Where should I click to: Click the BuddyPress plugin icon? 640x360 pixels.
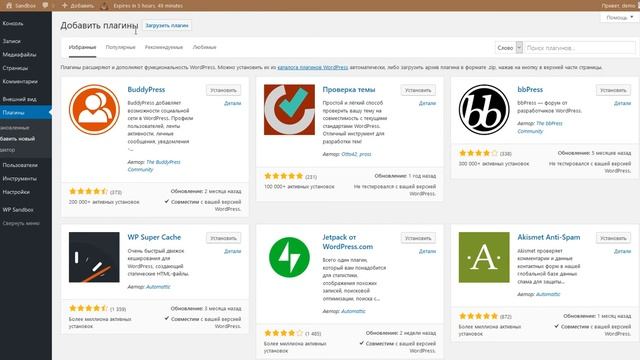coord(94,109)
